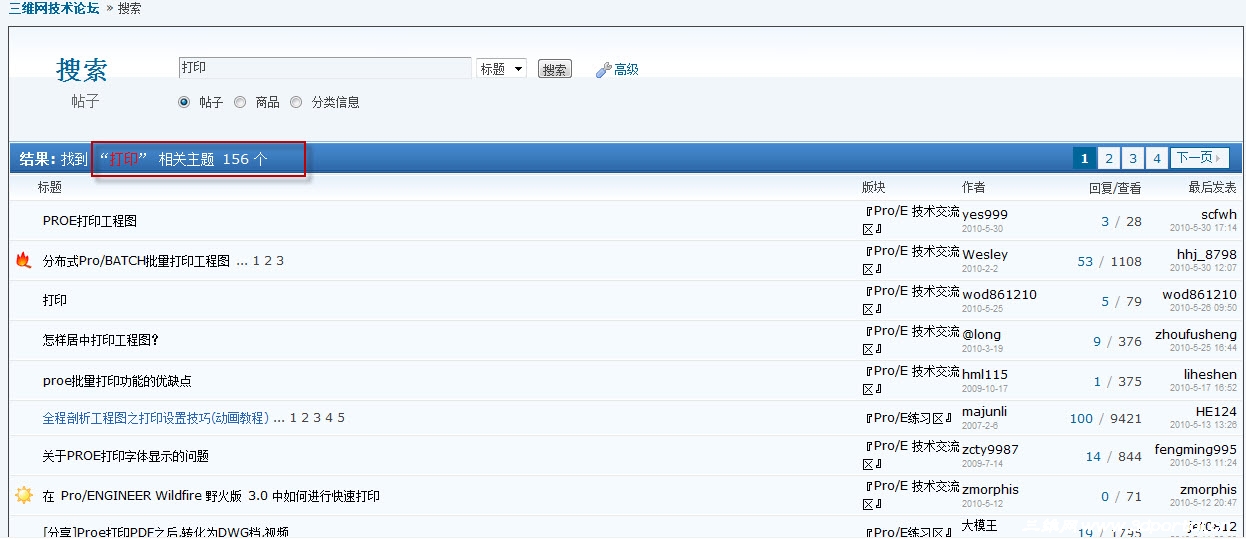Click the 版块 column header
Viewport: 1246px width, 539px height.
pos(874,187)
